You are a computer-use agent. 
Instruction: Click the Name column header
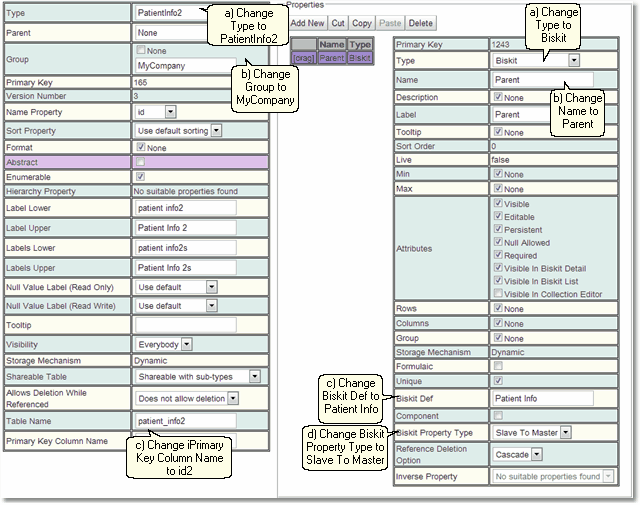point(331,45)
